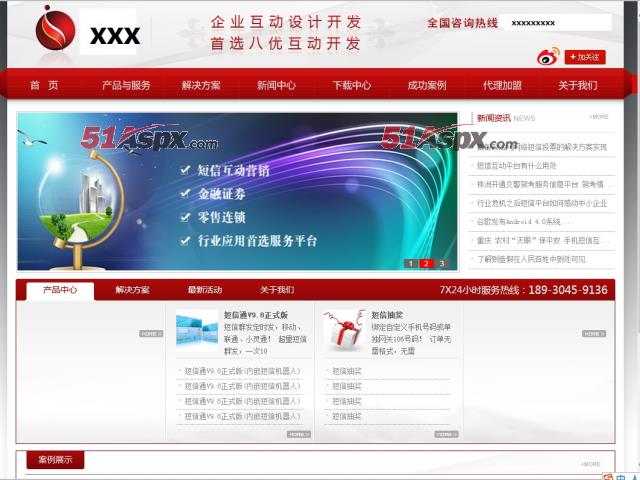This screenshot has height=480, width=640.
Task: Go to 首页 in navigation bar
Action: (x=44, y=85)
